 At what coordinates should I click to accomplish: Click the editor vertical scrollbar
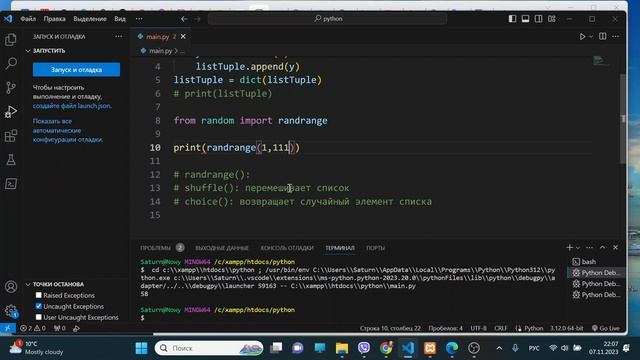coord(623,118)
